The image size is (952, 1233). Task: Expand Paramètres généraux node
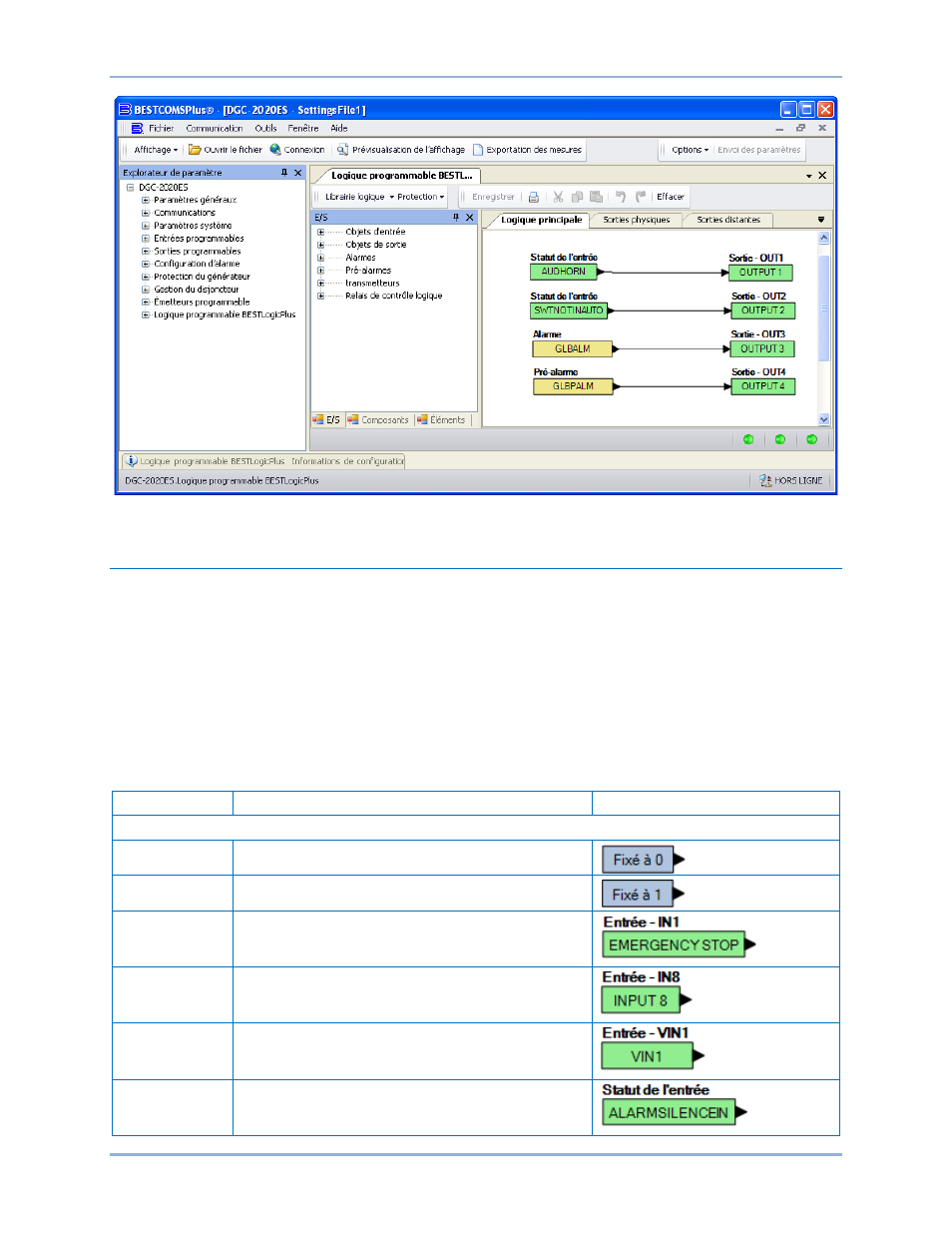coord(146,200)
